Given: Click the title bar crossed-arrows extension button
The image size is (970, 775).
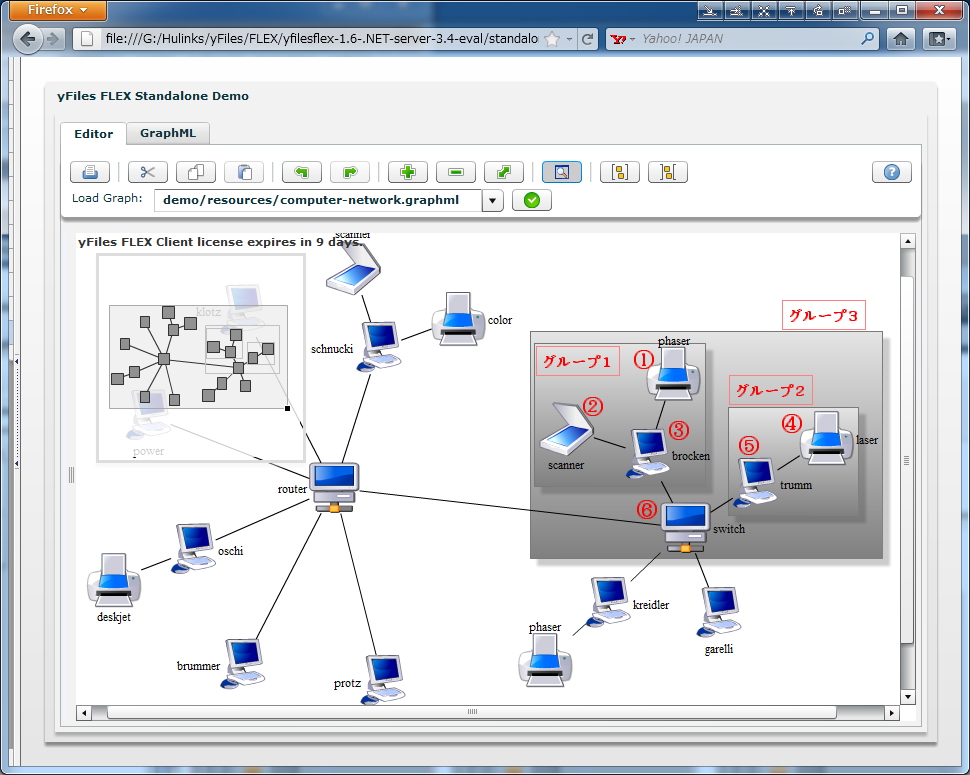Looking at the screenshot, I should [x=764, y=11].
